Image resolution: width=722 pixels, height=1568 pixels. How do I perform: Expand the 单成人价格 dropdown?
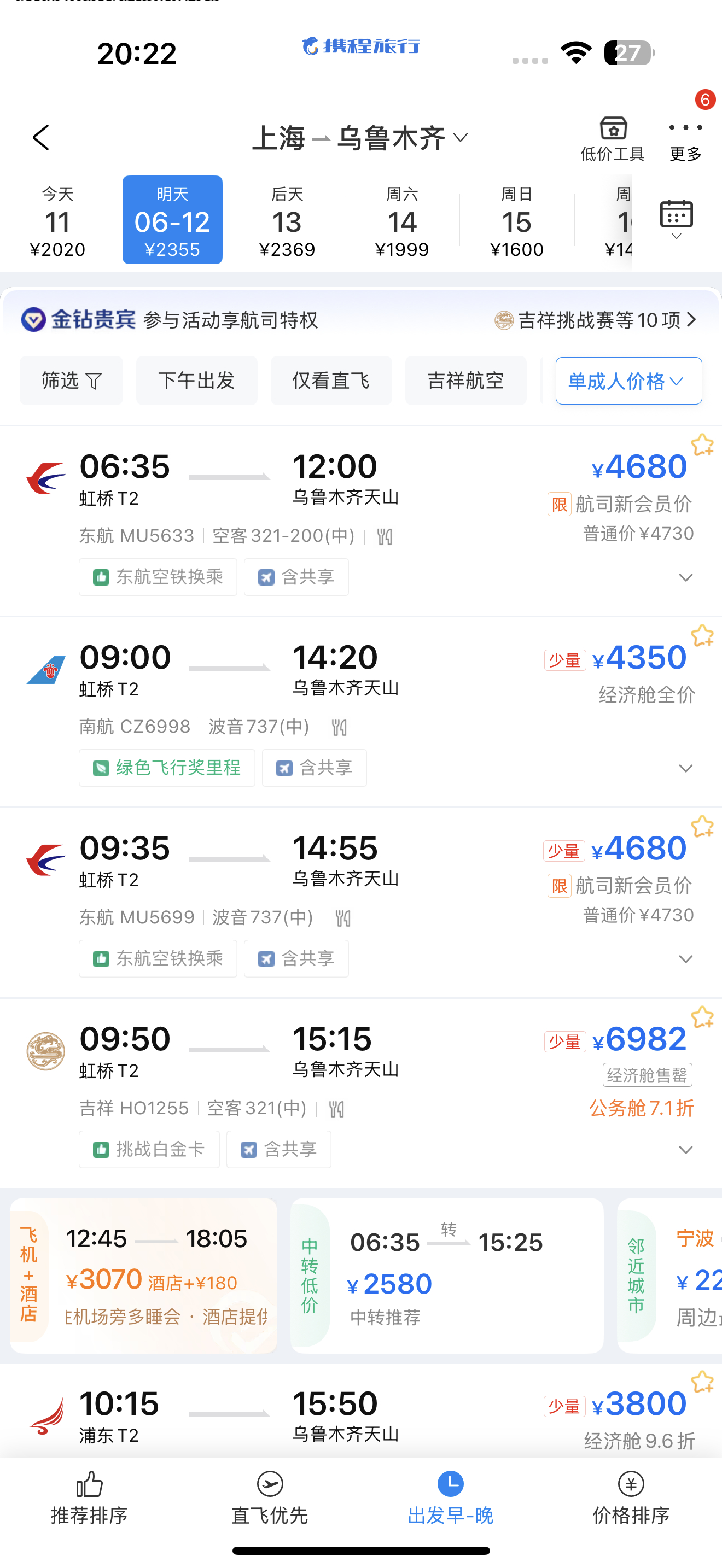(628, 381)
